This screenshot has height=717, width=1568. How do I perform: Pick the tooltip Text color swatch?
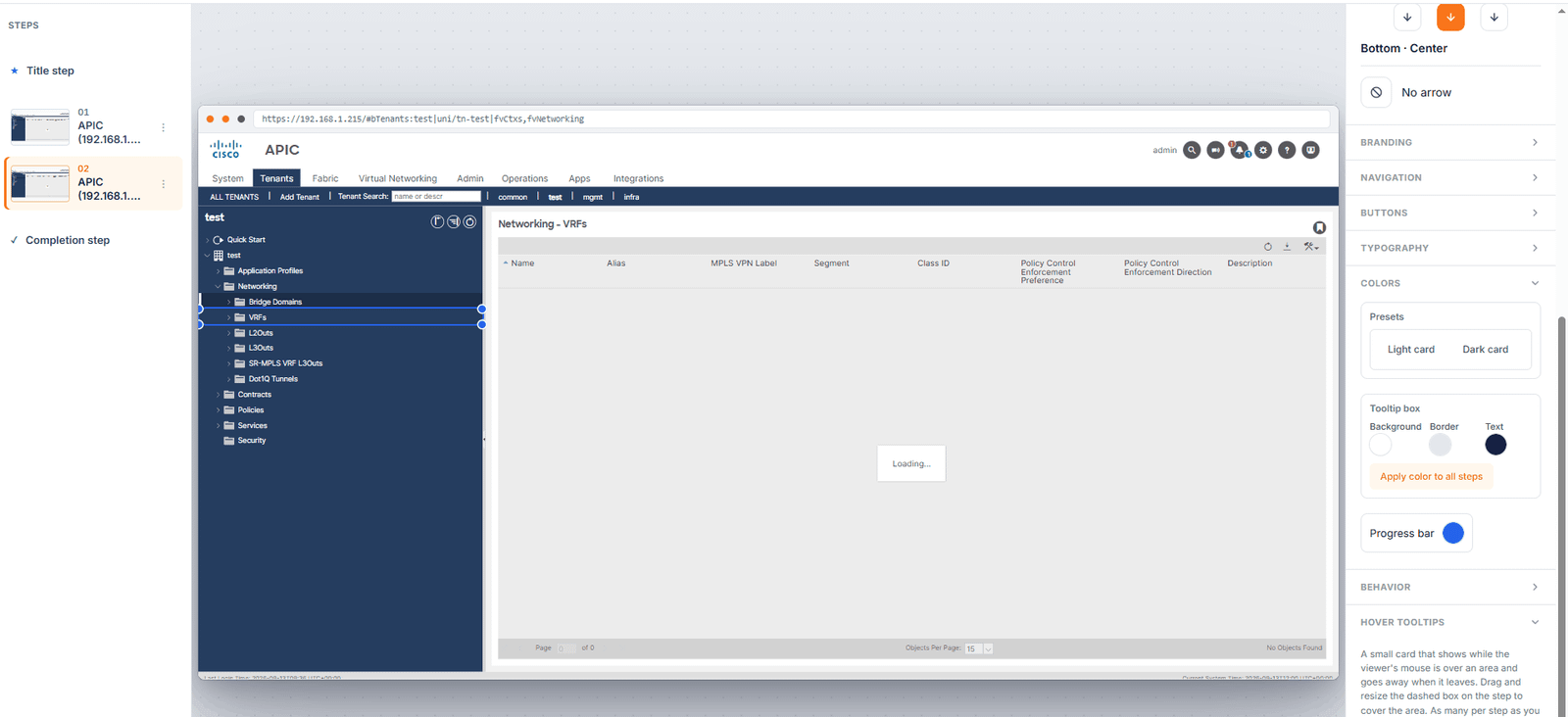(1495, 446)
